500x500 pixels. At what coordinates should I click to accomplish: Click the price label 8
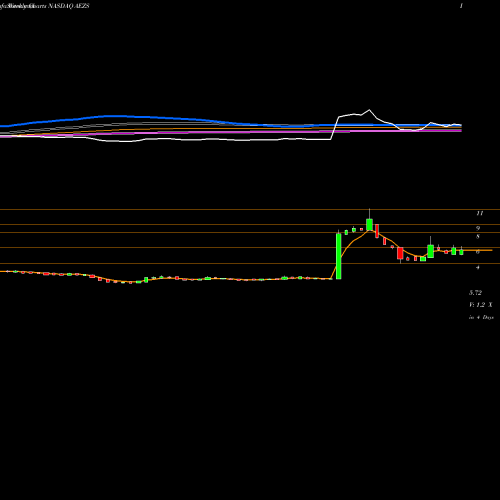pos(478,237)
